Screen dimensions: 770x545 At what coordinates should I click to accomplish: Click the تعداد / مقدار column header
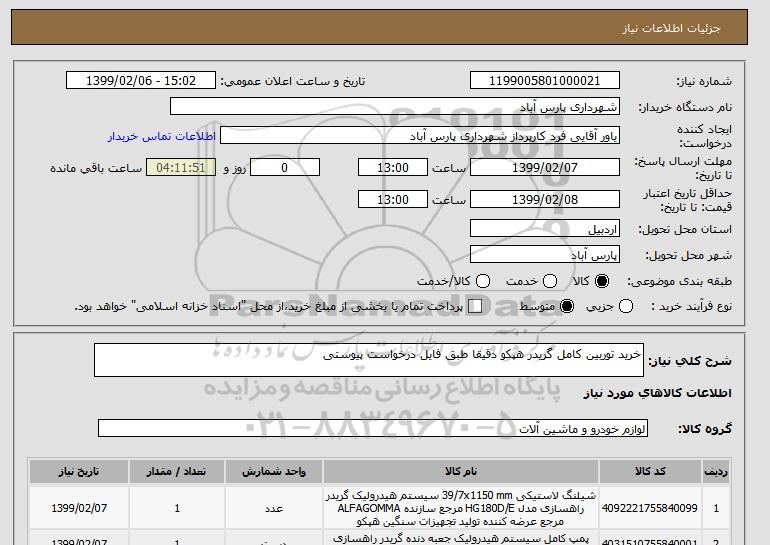tap(177, 471)
